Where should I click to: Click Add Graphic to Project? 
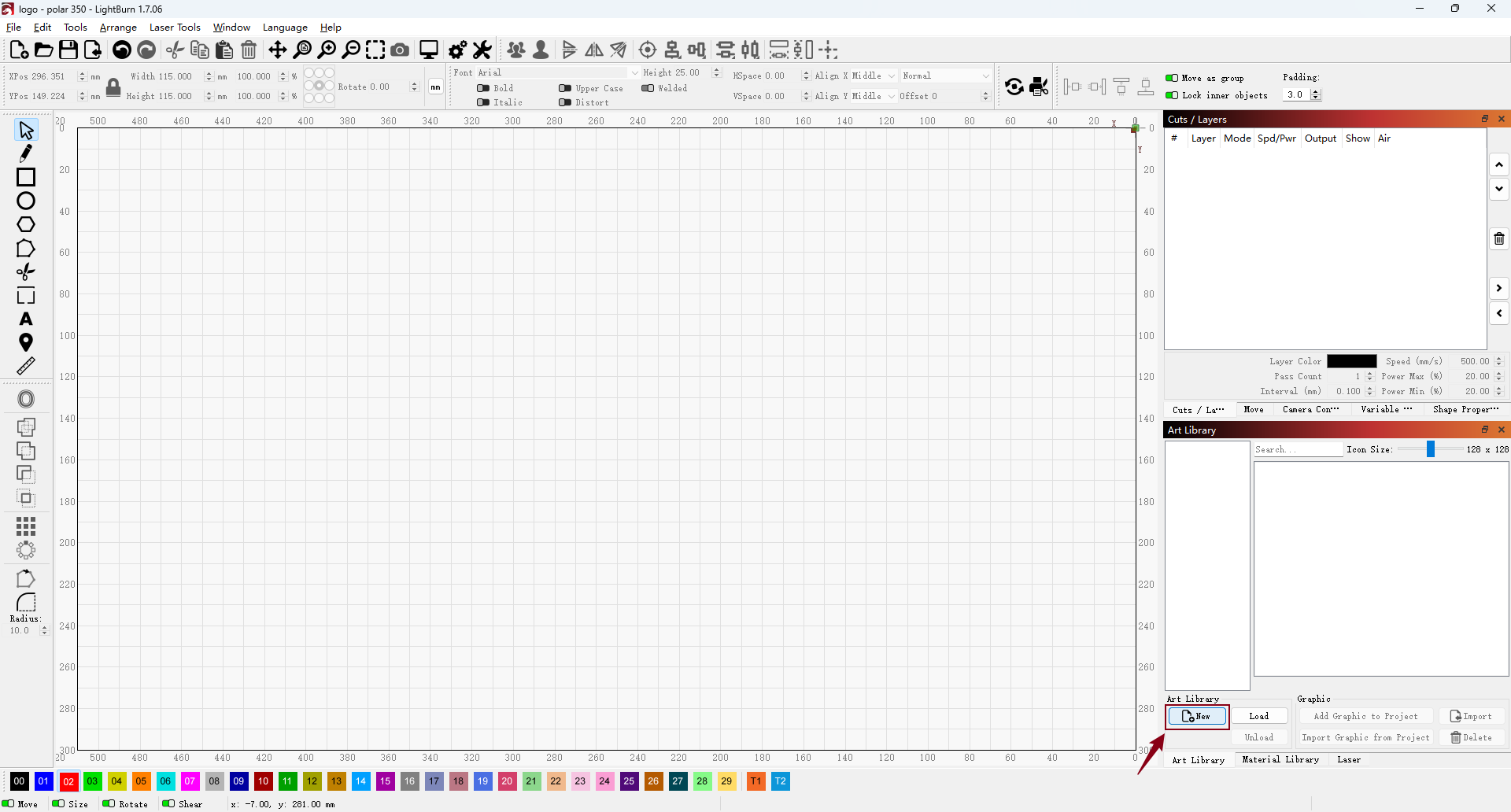(x=1365, y=716)
